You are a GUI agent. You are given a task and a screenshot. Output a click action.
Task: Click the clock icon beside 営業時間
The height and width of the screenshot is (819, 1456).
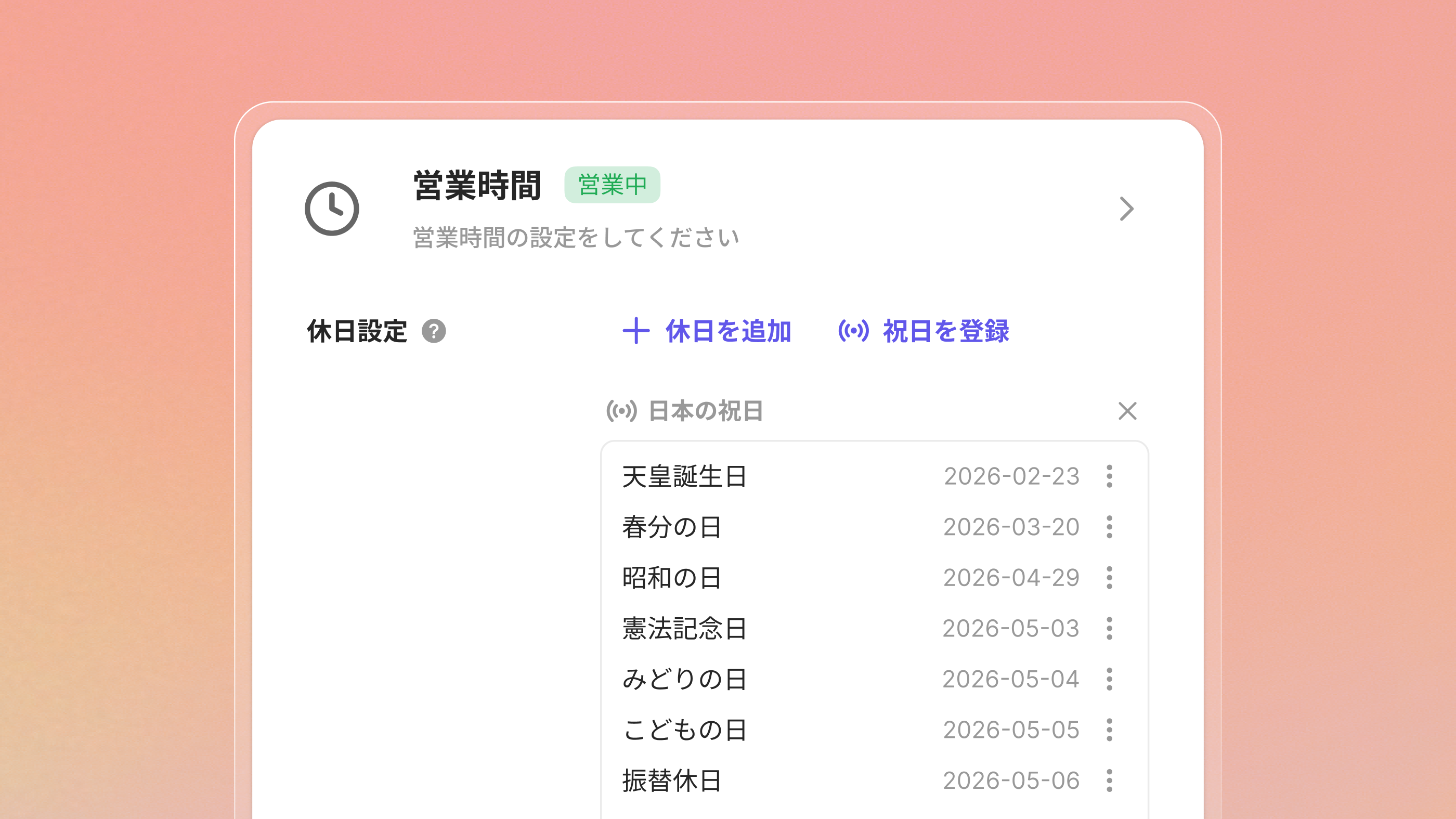point(332,209)
